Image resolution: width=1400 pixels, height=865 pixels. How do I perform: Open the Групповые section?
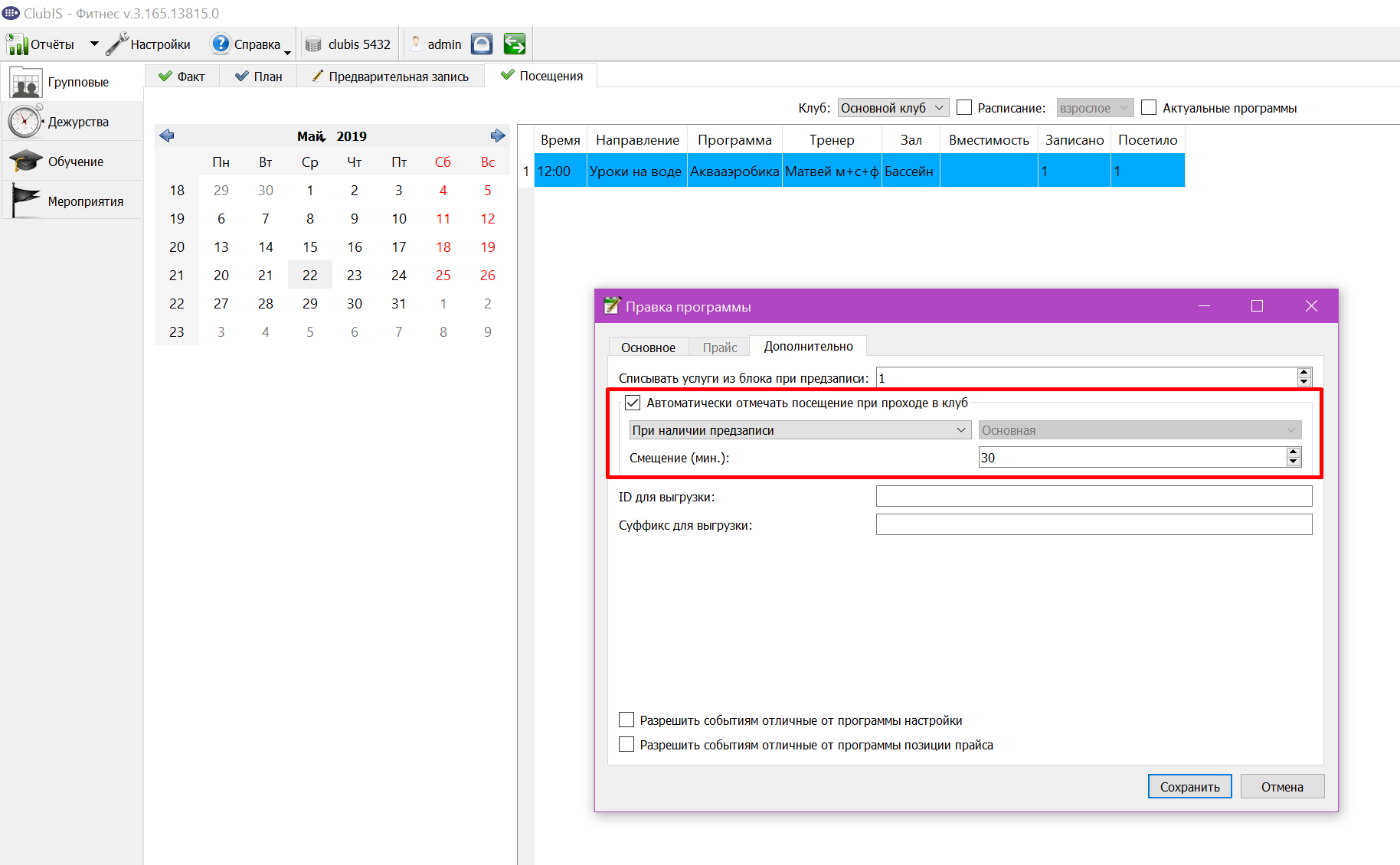point(72,82)
